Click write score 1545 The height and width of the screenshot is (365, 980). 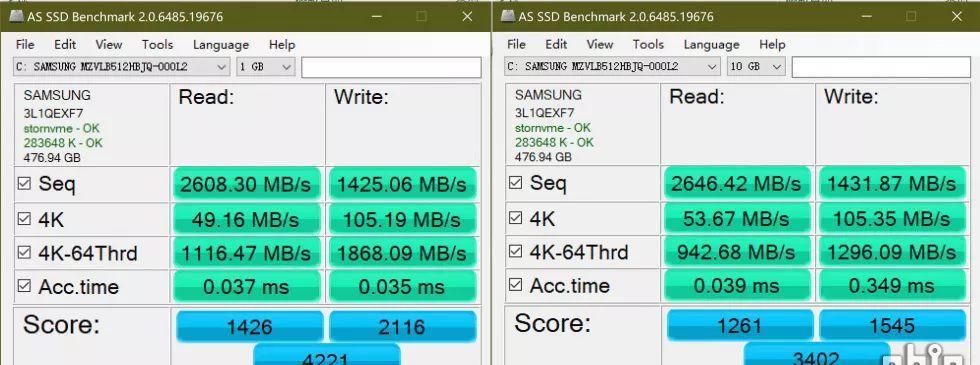892,325
